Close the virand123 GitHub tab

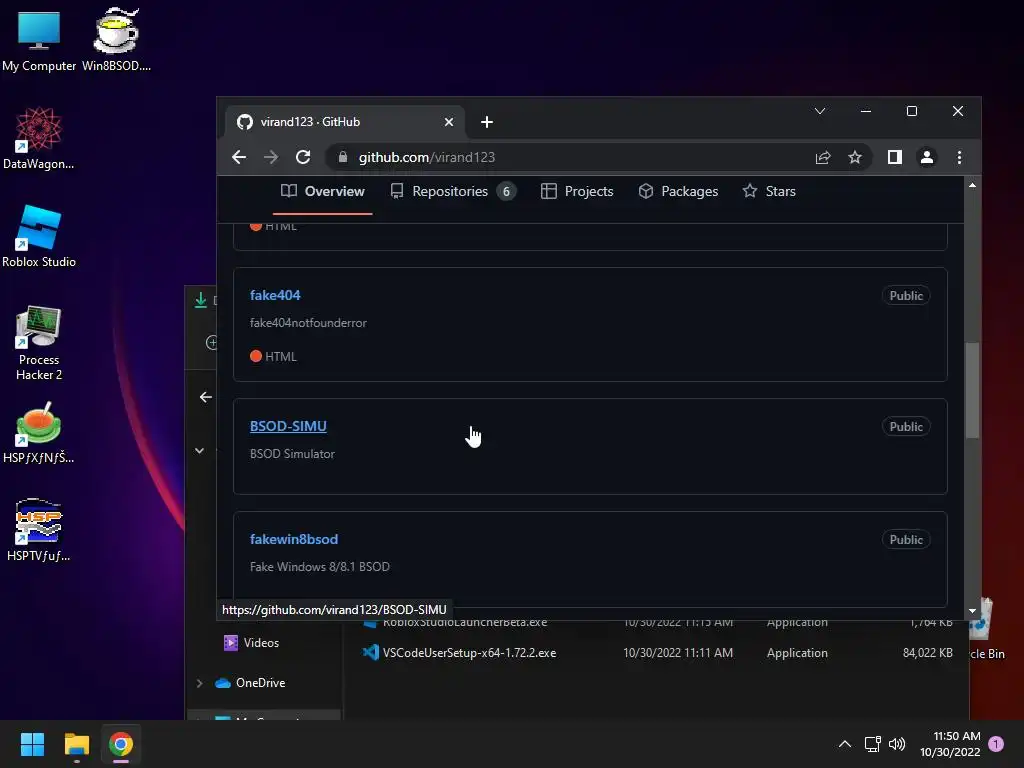[x=449, y=122]
